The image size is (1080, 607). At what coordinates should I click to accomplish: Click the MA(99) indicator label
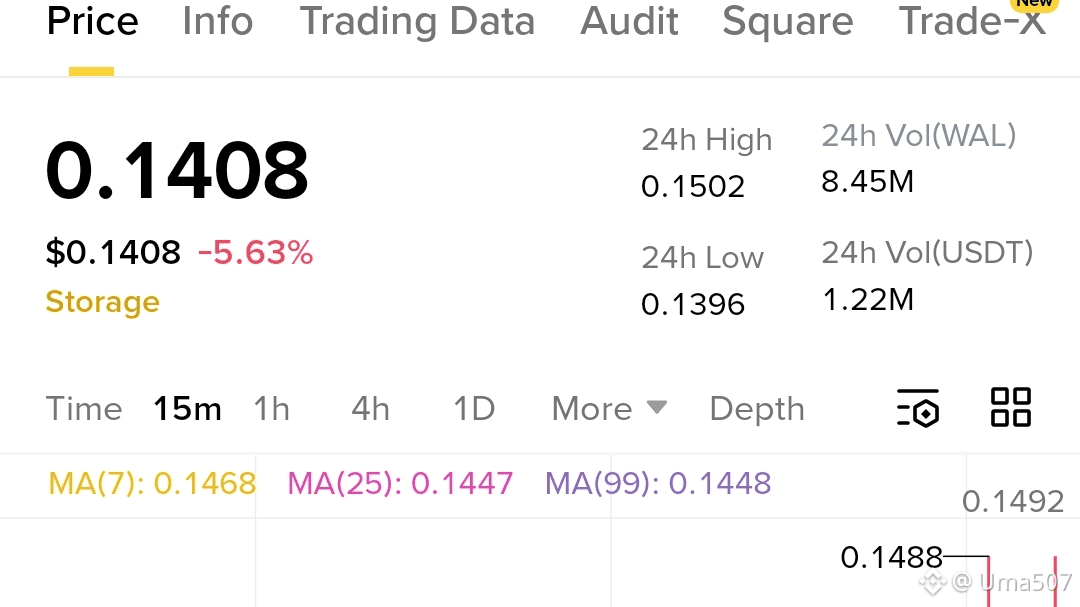click(658, 484)
